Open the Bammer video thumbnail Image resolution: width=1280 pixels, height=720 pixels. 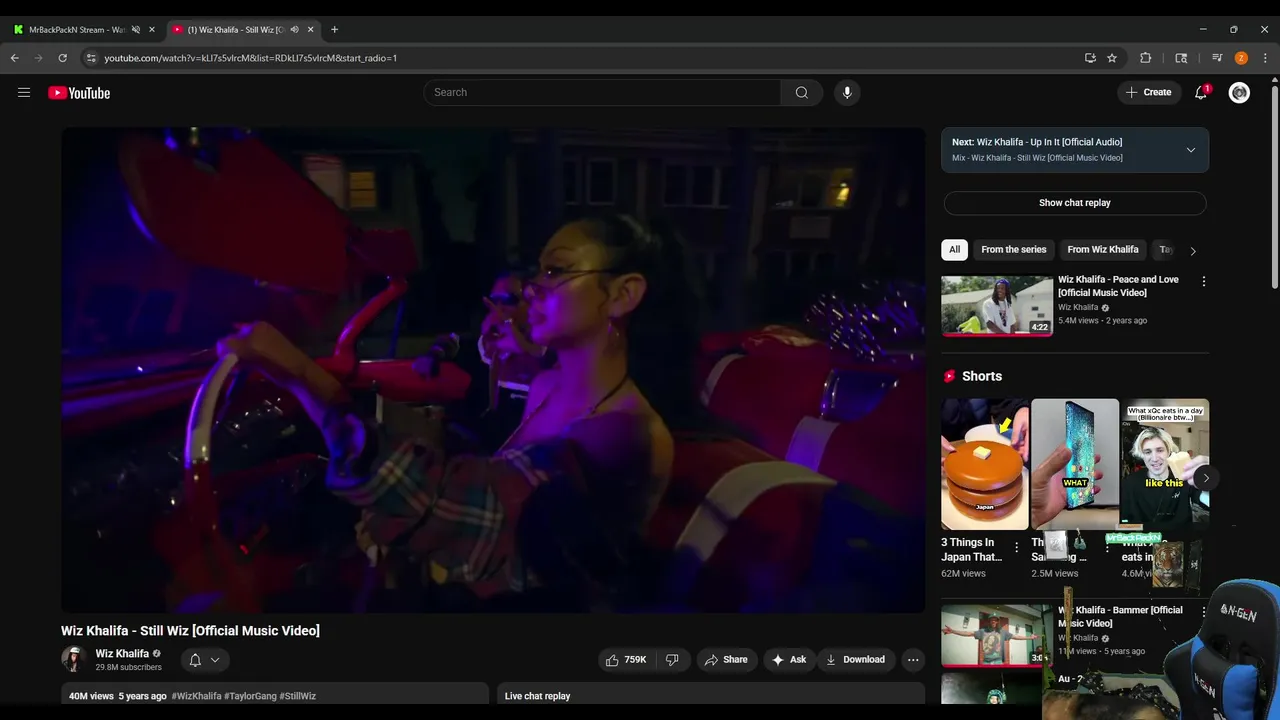point(997,635)
